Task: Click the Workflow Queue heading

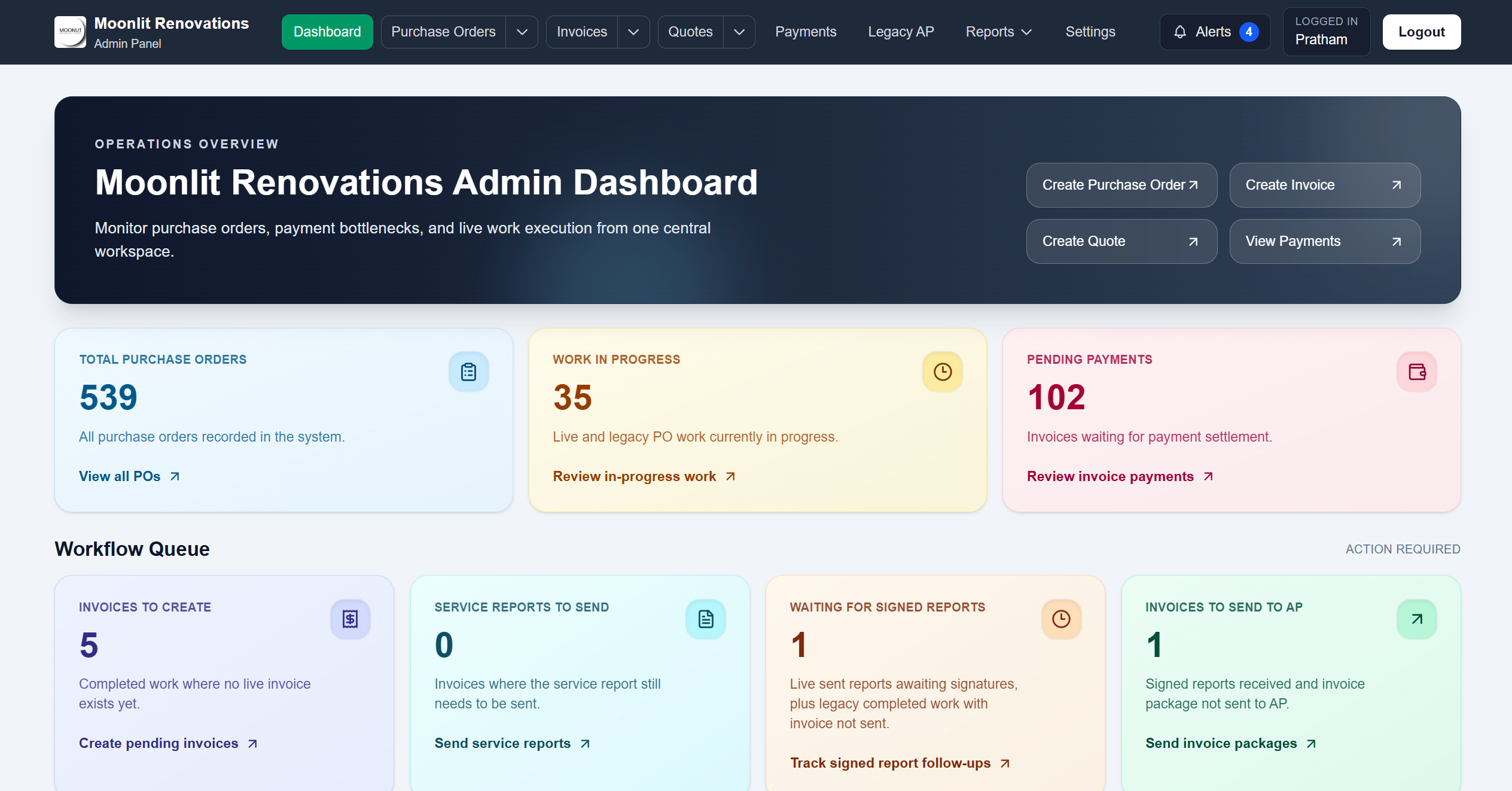Action: [132, 549]
